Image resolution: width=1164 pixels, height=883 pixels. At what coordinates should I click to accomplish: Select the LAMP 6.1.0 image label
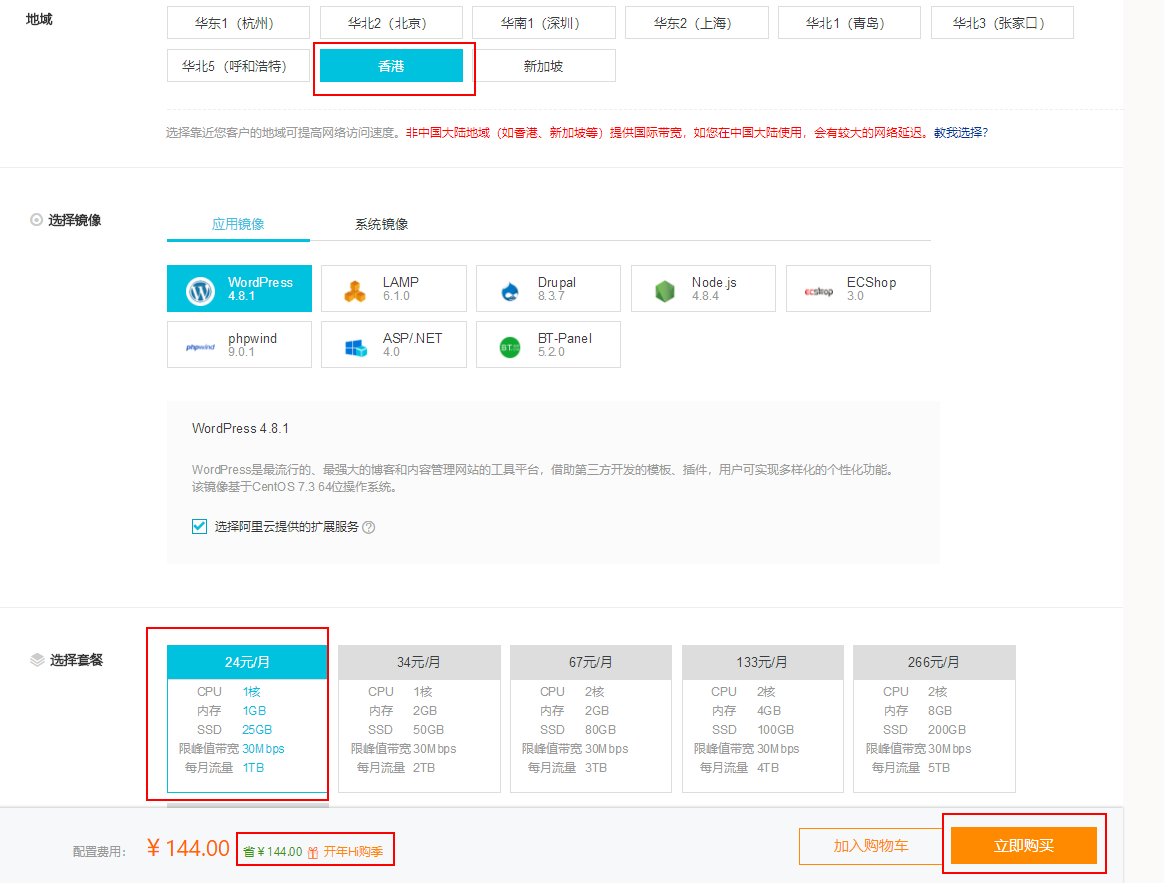pyautogui.click(x=401, y=289)
